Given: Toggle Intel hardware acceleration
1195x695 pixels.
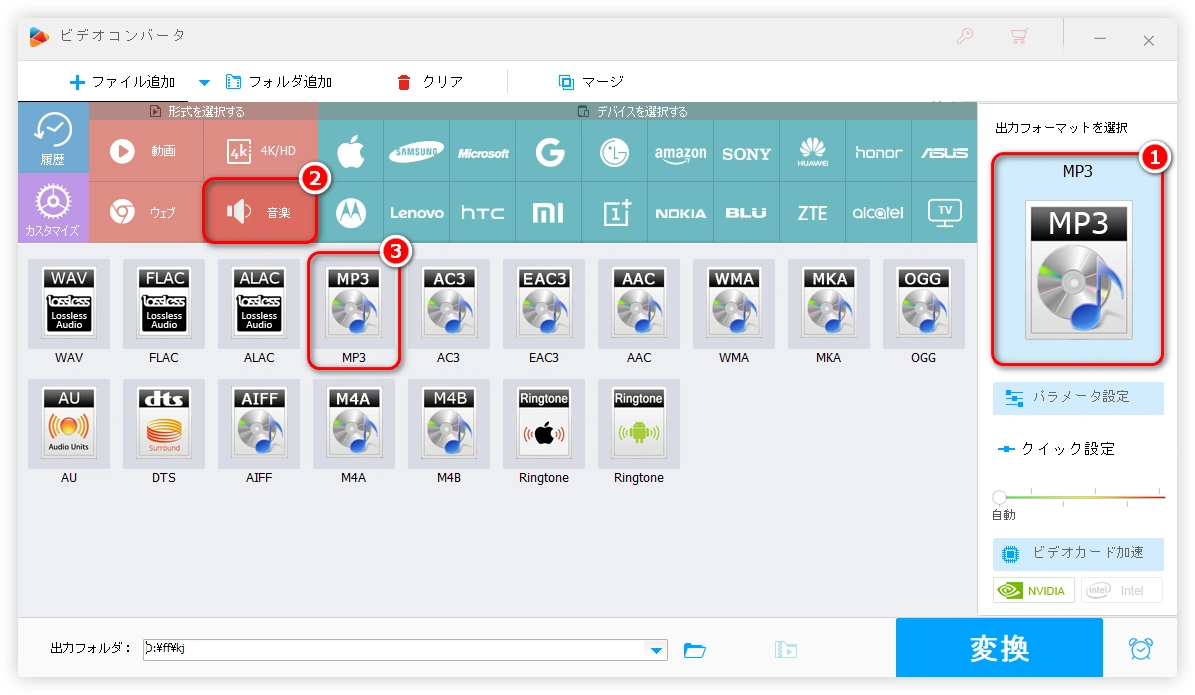Looking at the screenshot, I should [1121, 590].
